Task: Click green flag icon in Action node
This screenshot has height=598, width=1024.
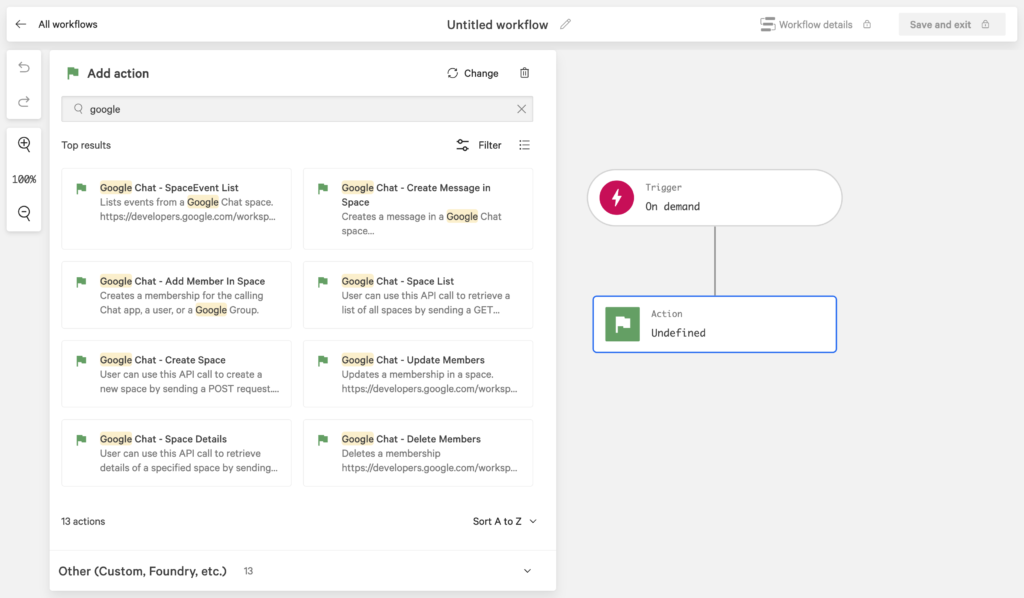Action: (x=622, y=324)
